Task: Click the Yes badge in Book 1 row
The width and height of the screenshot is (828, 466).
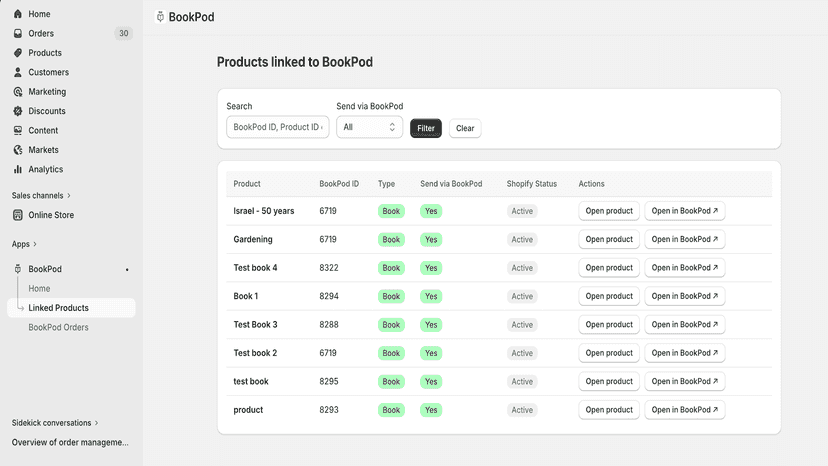Action: (x=431, y=296)
